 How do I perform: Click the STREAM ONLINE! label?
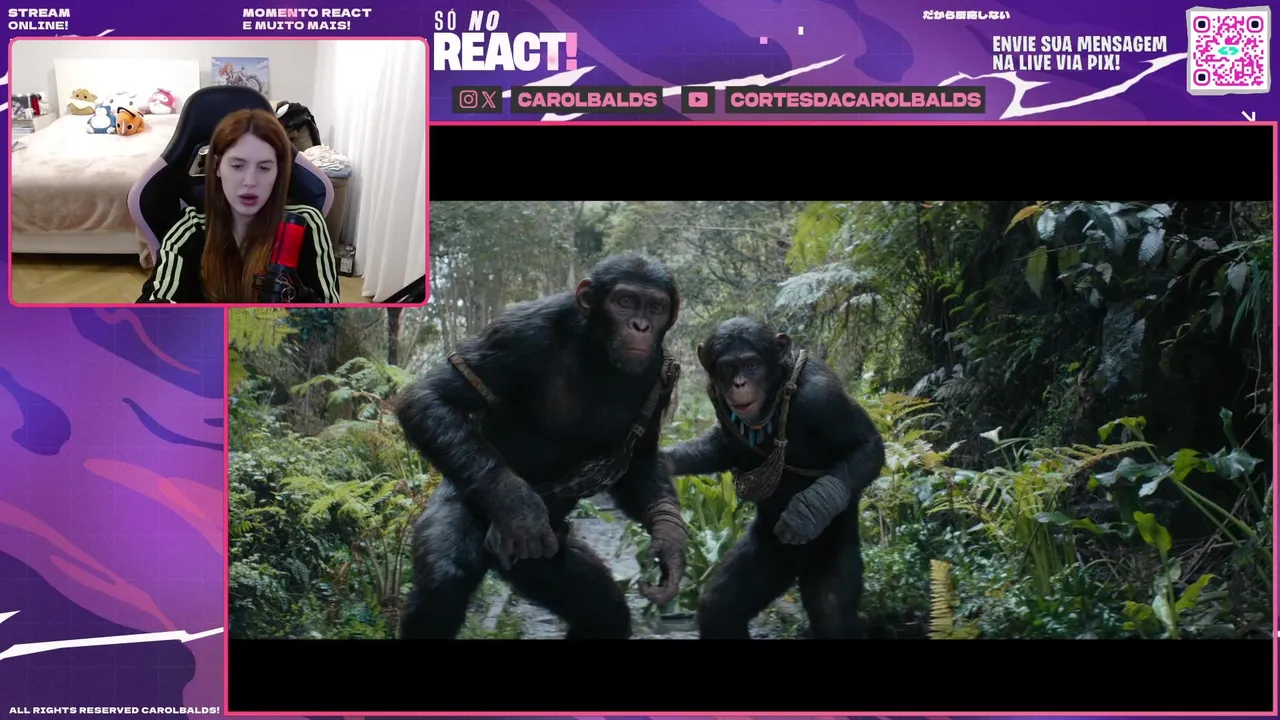pyautogui.click(x=39, y=19)
